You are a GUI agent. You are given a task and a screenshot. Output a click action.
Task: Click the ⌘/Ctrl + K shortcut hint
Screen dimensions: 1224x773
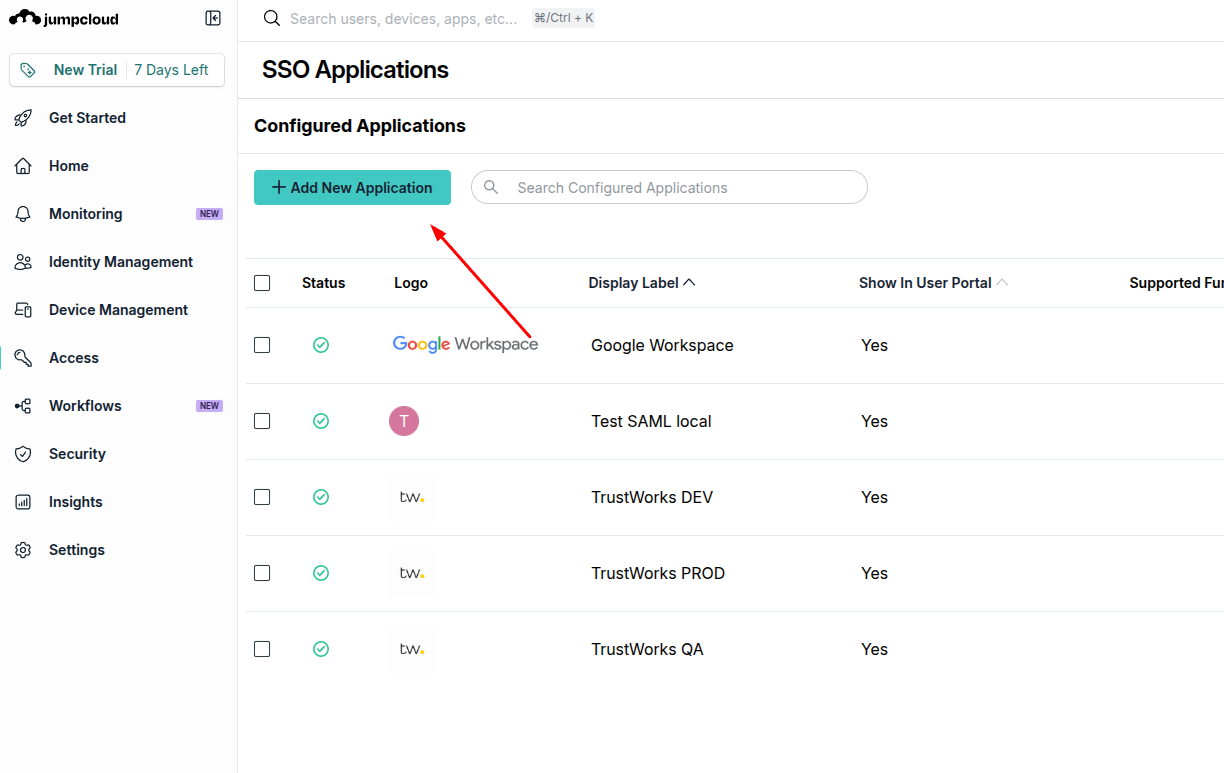pos(564,18)
